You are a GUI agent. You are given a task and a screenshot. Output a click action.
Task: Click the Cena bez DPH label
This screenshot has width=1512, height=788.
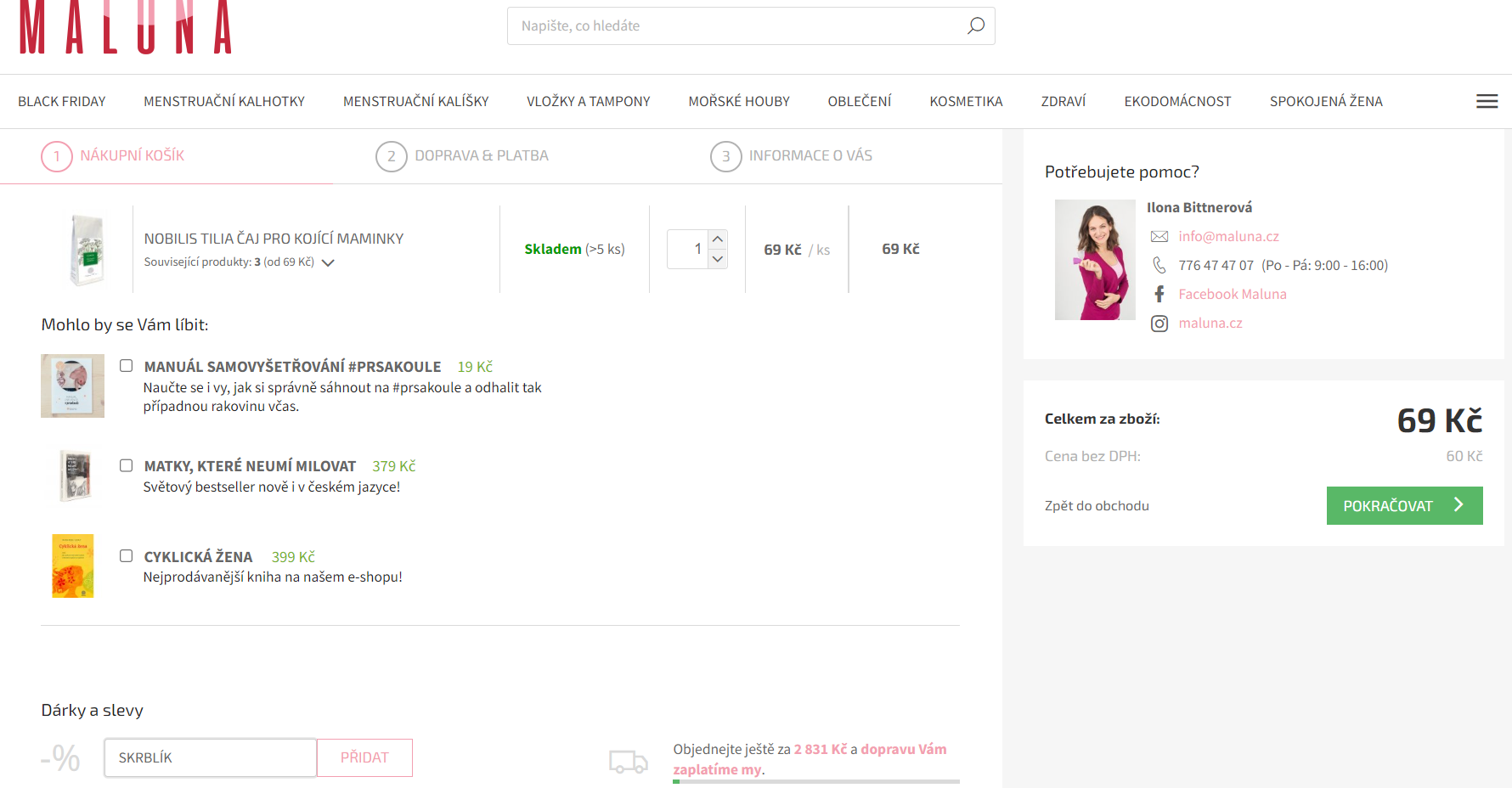[1092, 456]
